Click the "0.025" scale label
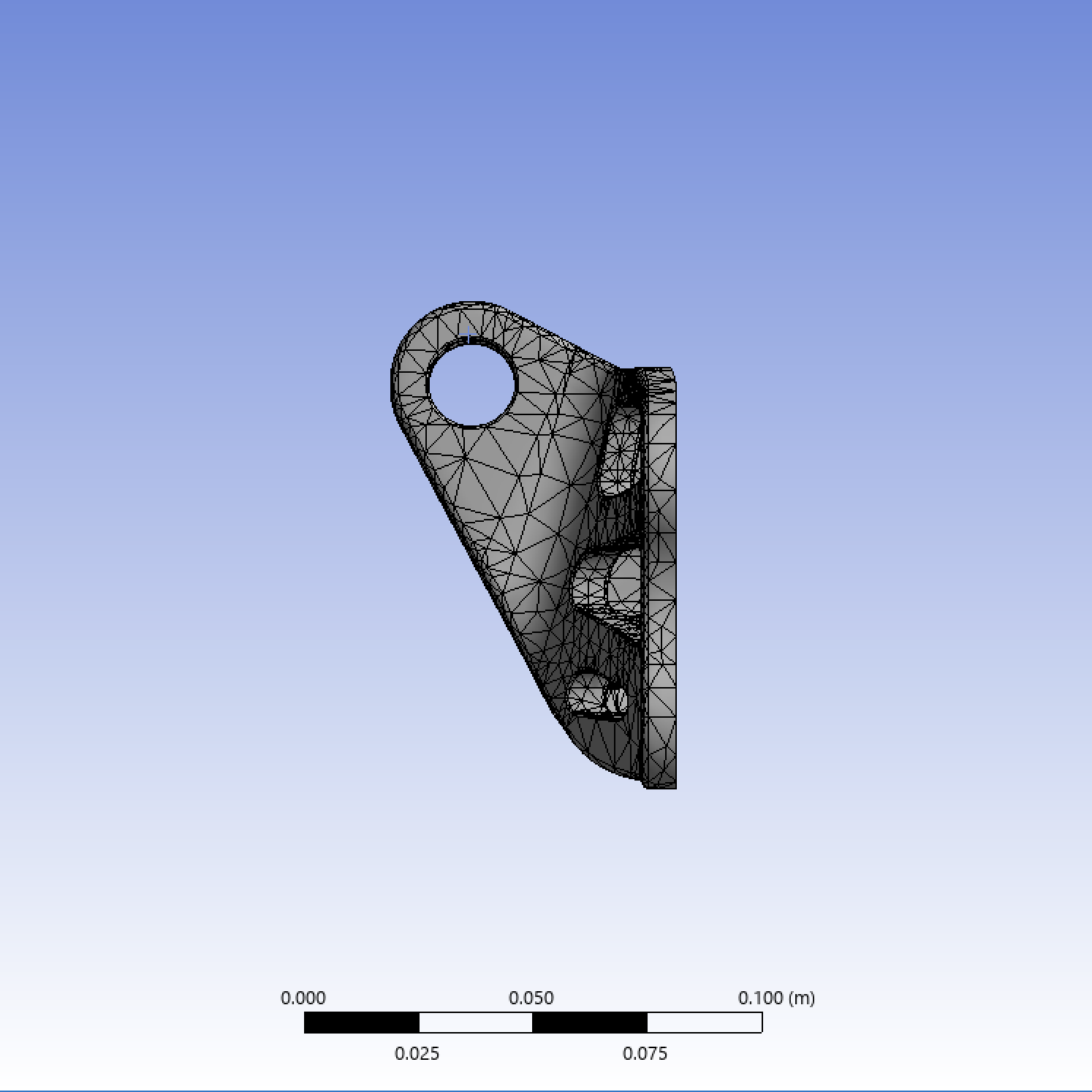This screenshot has width=1092, height=1092. [x=417, y=1053]
